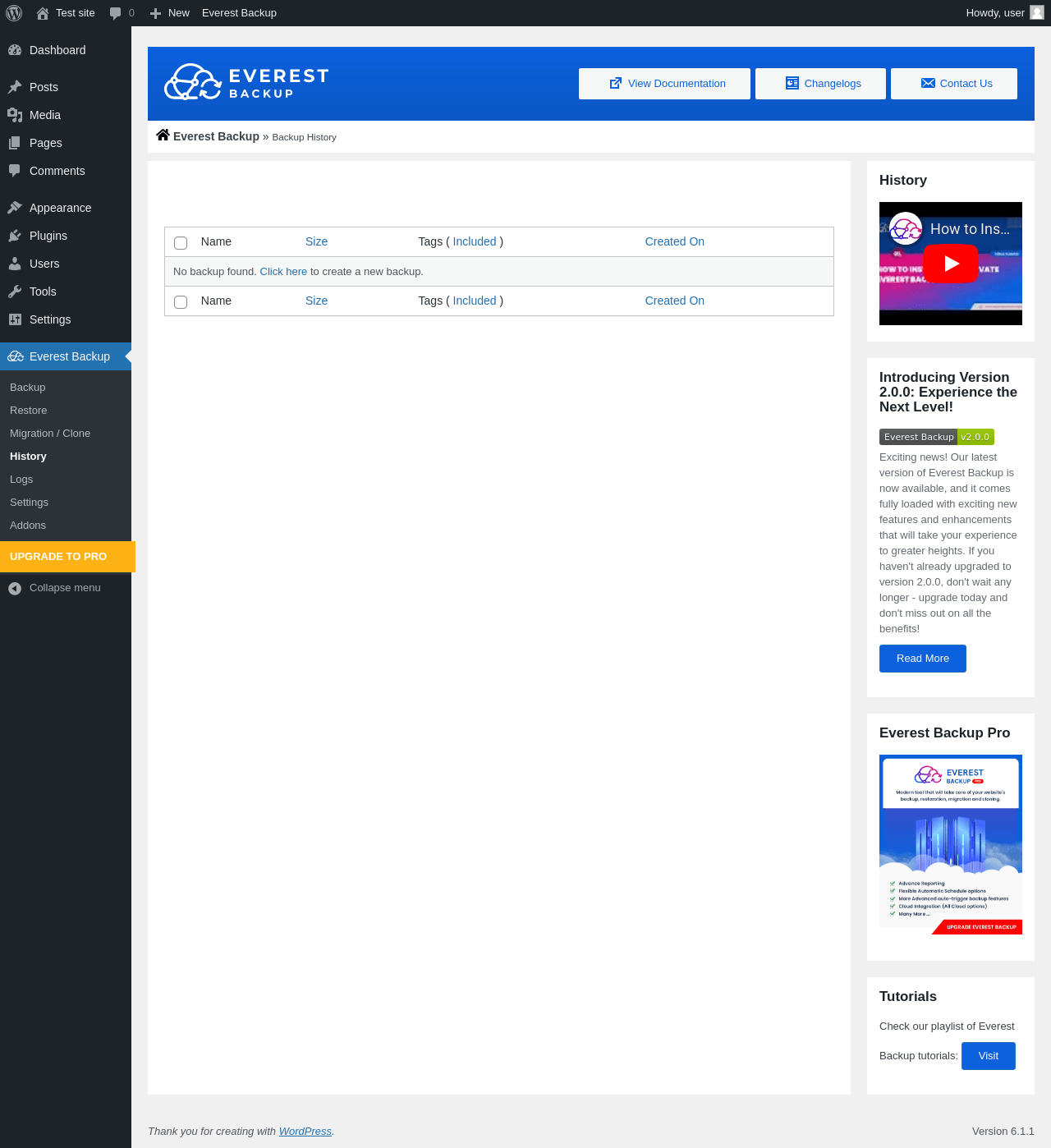Click the Appearance brush icon
Viewport: 1051px width, 1148px height.
pos(15,208)
